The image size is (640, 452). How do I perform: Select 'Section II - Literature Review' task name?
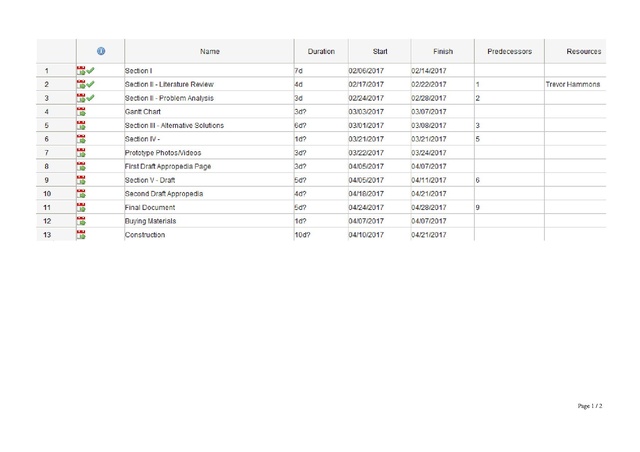tap(169, 84)
